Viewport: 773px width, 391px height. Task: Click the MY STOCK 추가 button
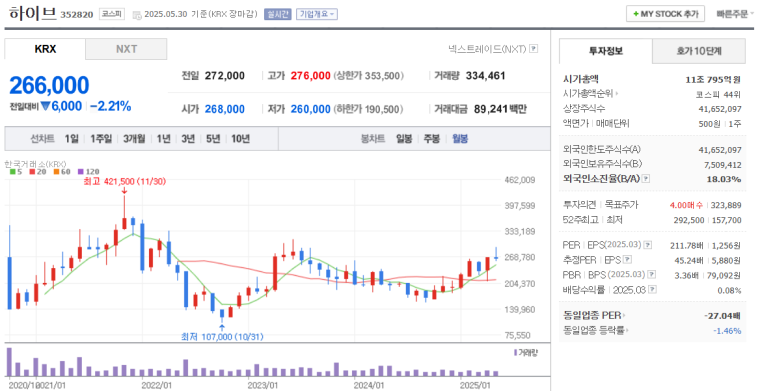[665, 14]
